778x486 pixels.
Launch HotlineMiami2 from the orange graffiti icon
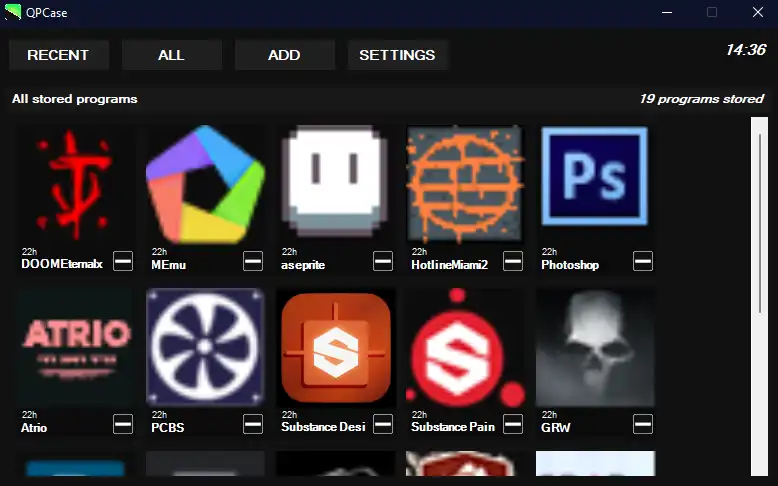click(x=465, y=185)
